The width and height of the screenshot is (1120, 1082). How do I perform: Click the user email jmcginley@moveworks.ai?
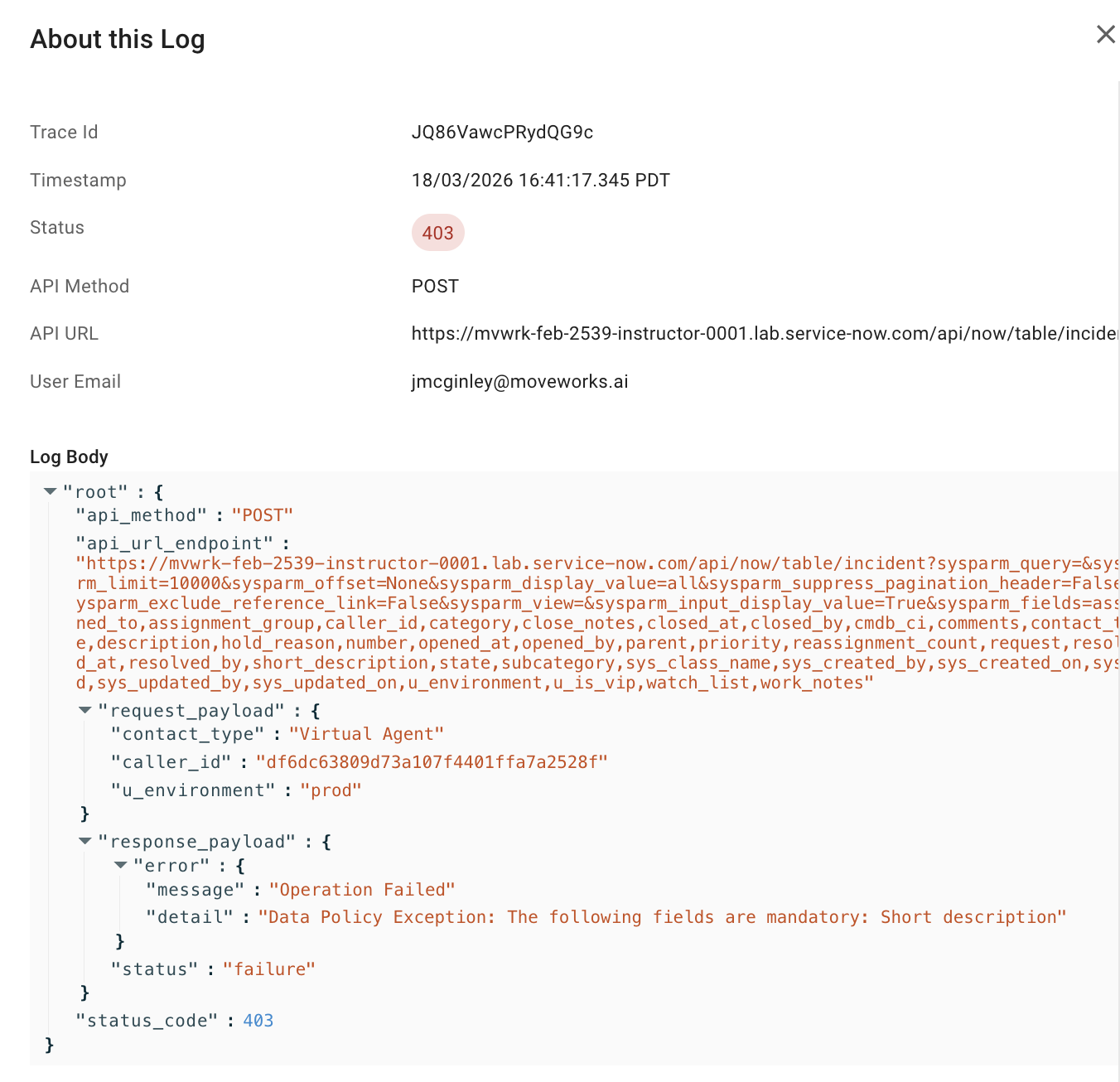point(519,382)
